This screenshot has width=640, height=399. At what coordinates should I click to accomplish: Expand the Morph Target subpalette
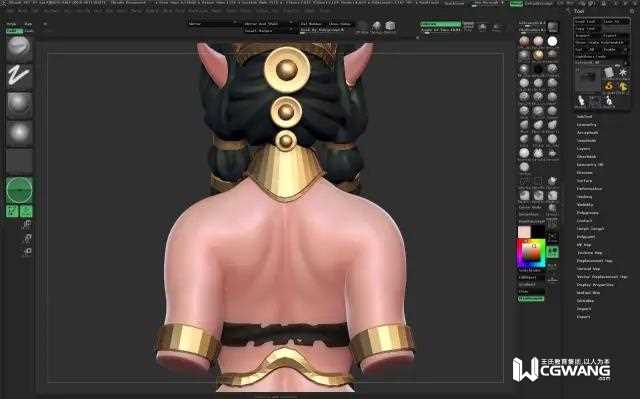click(x=590, y=229)
